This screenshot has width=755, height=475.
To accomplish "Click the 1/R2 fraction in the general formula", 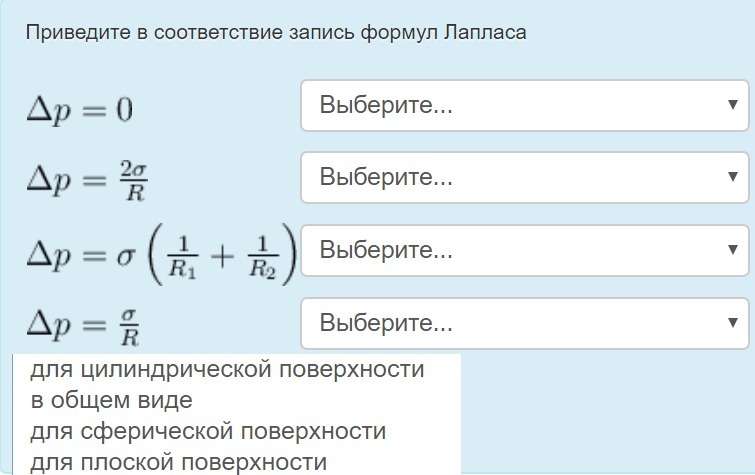I will pos(261,255).
